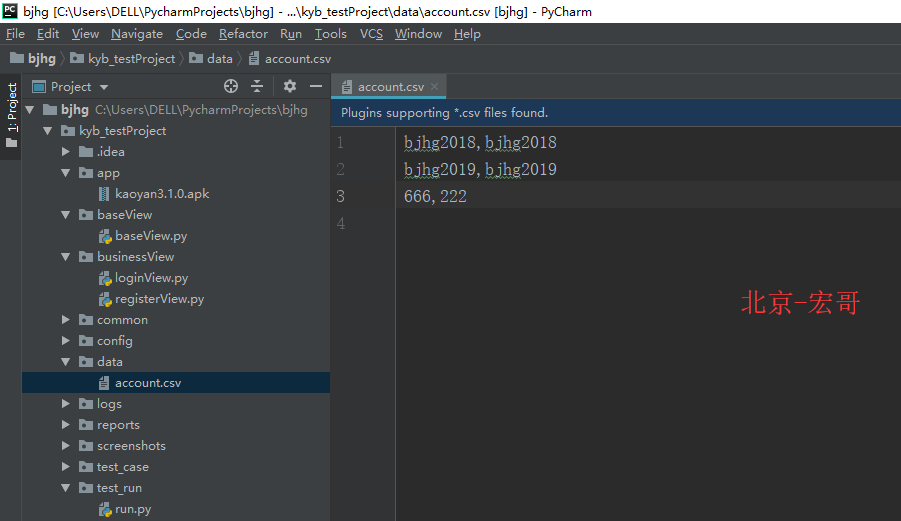901x521 pixels.
Task: Toggle the 1: Project side tool window
Action: 11,108
